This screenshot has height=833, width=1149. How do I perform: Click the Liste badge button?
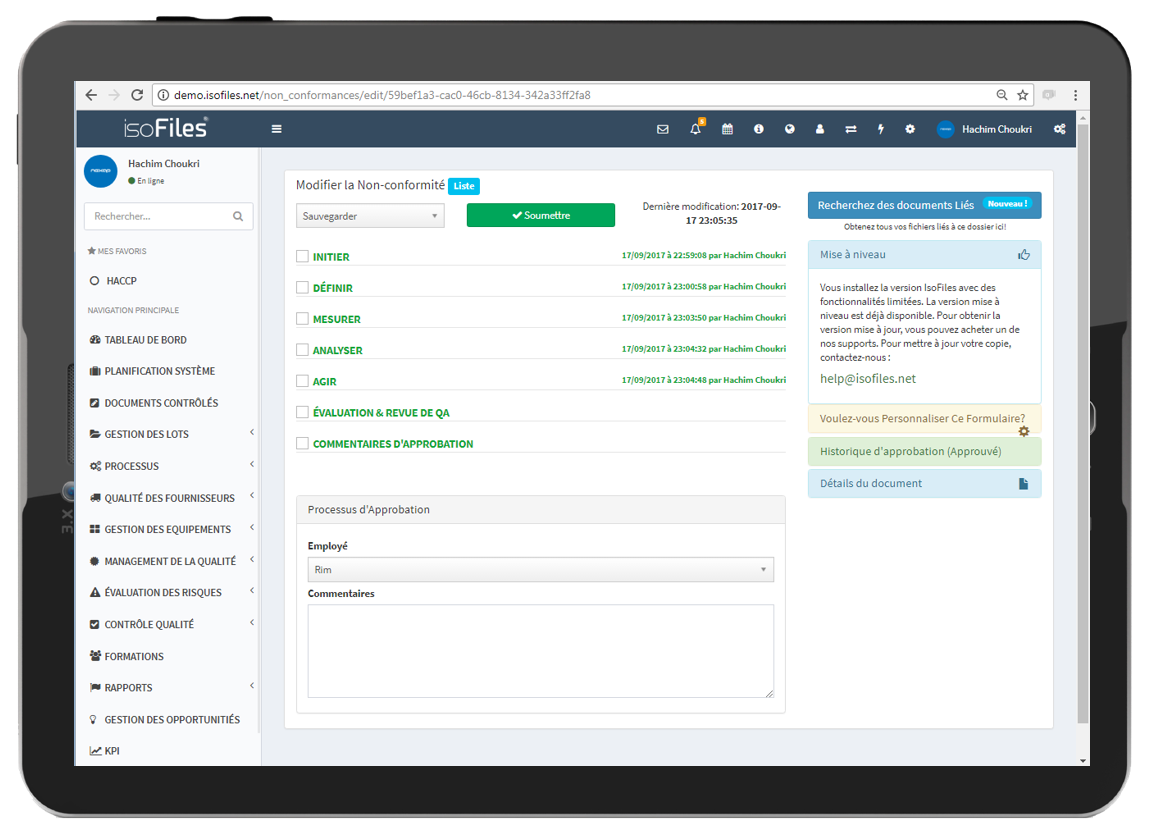pyautogui.click(x=464, y=186)
